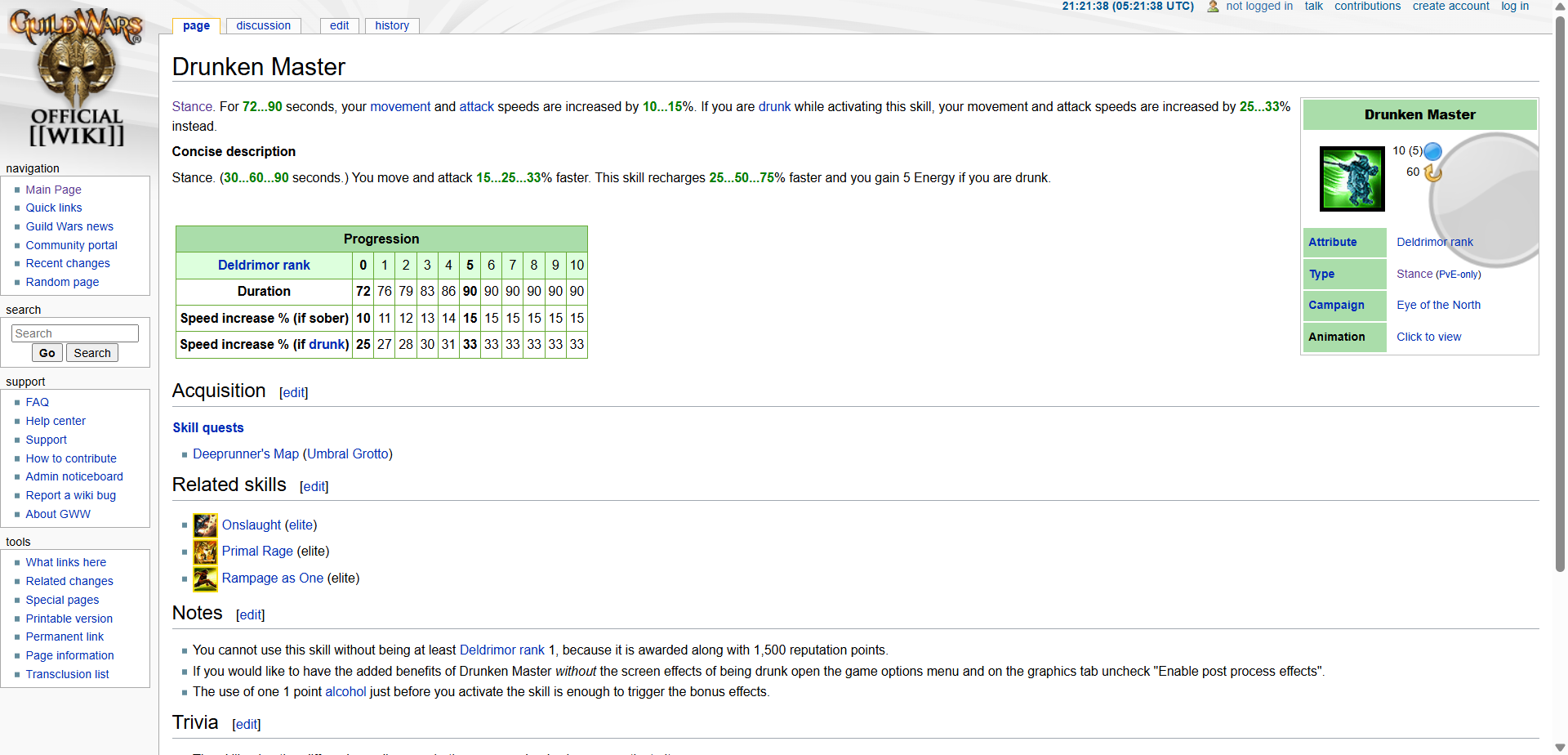
Task: Edit the Notes section
Action: (x=250, y=614)
